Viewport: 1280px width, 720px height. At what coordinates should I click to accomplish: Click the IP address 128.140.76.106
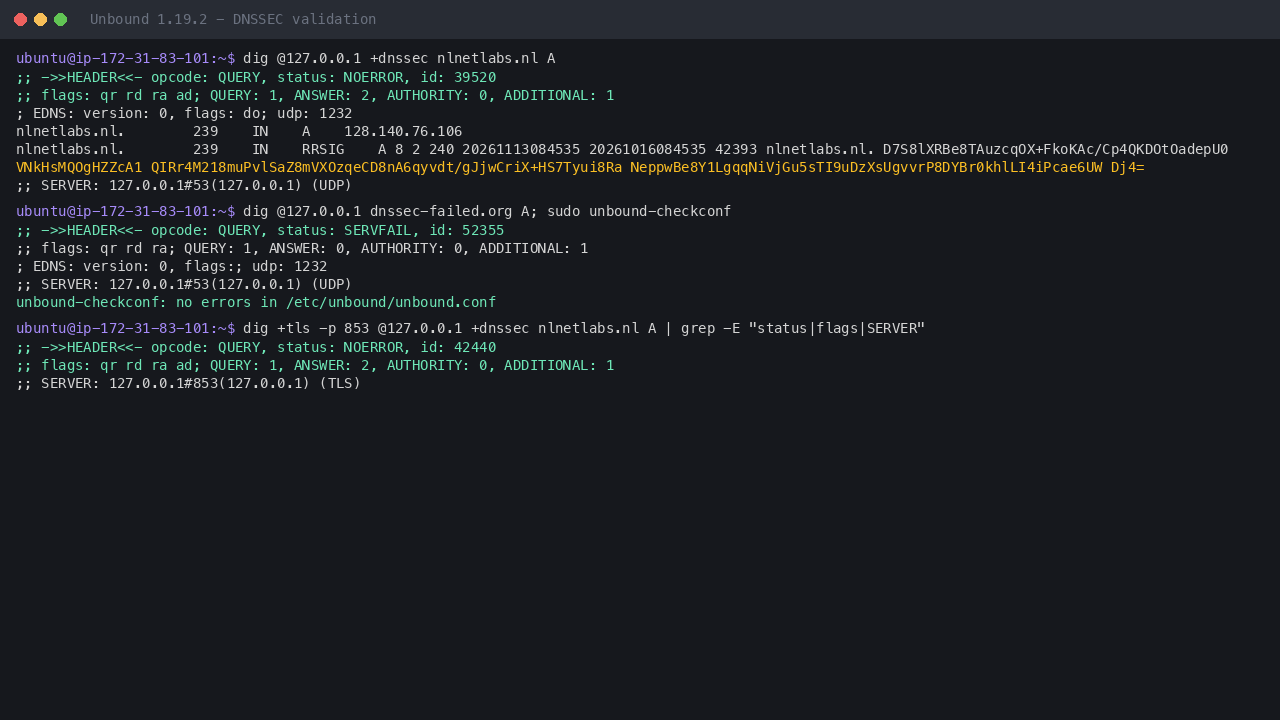tap(403, 131)
